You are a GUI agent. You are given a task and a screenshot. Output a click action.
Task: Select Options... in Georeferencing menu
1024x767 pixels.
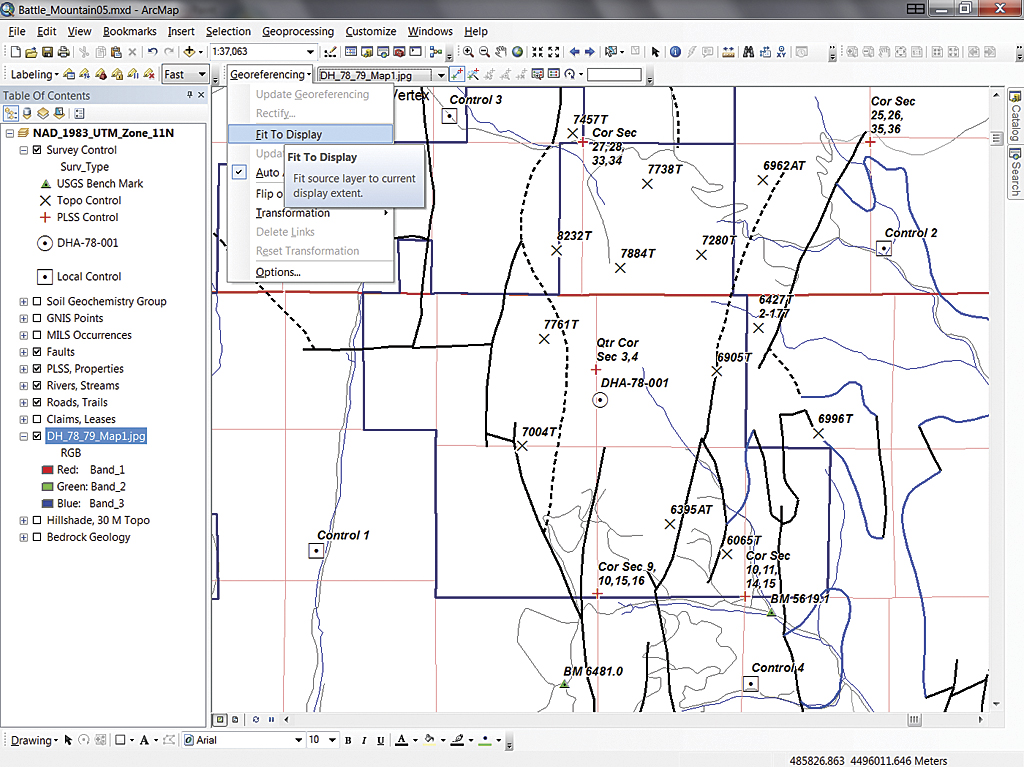click(x=311, y=272)
